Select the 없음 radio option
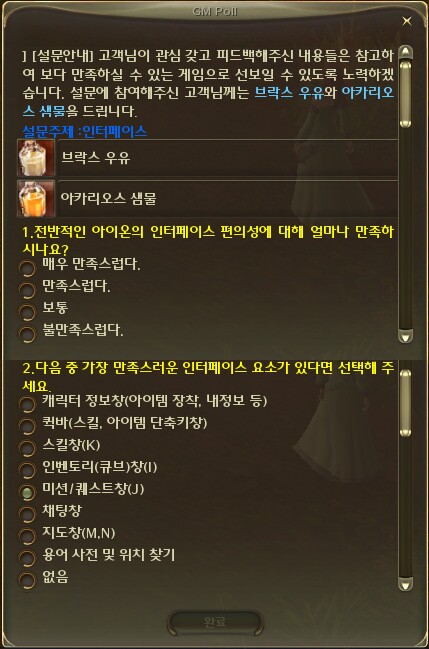This screenshot has width=429, height=649. pyautogui.click(x=27, y=580)
